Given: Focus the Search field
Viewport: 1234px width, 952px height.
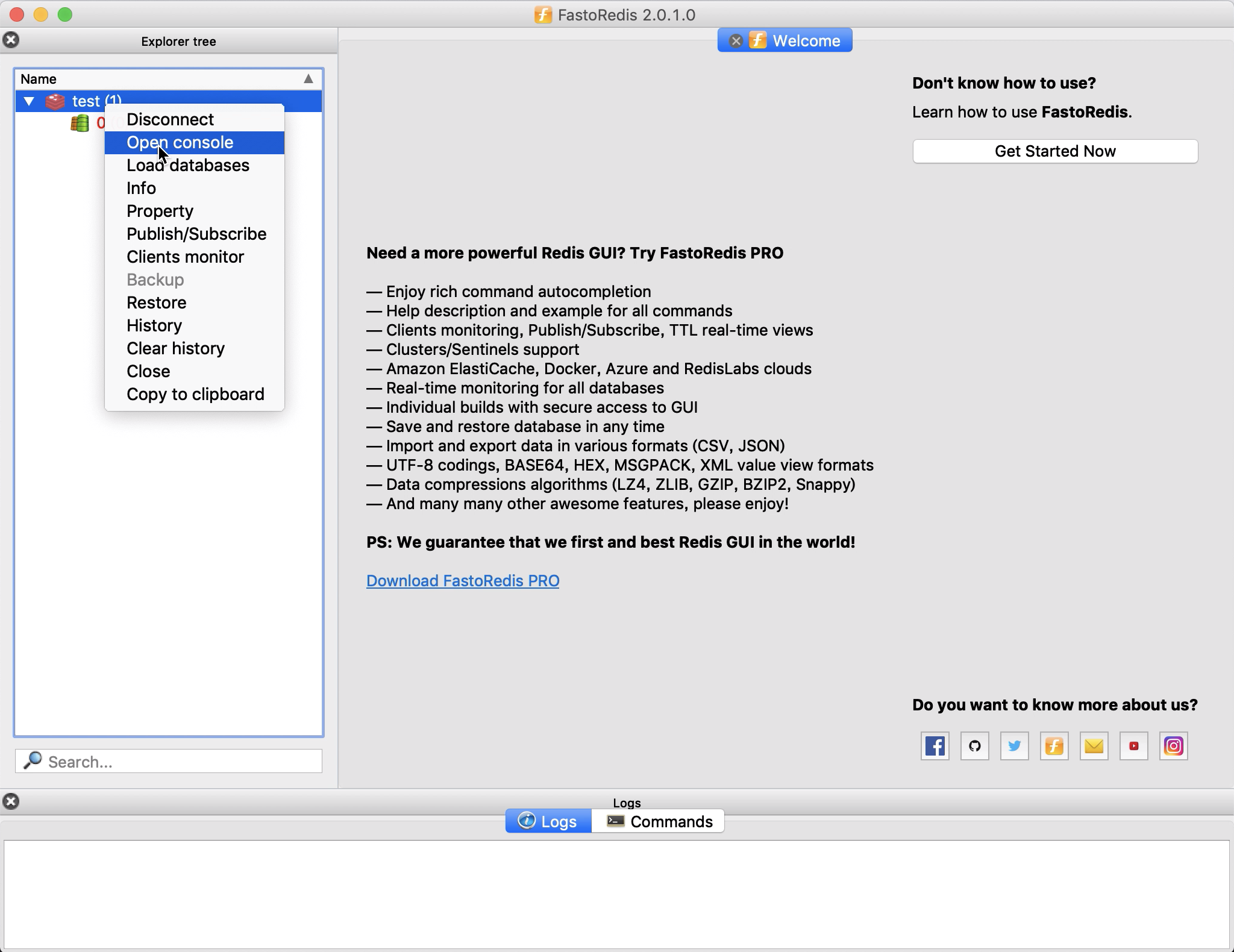Looking at the screenshot, I should (x=169, y=762).
